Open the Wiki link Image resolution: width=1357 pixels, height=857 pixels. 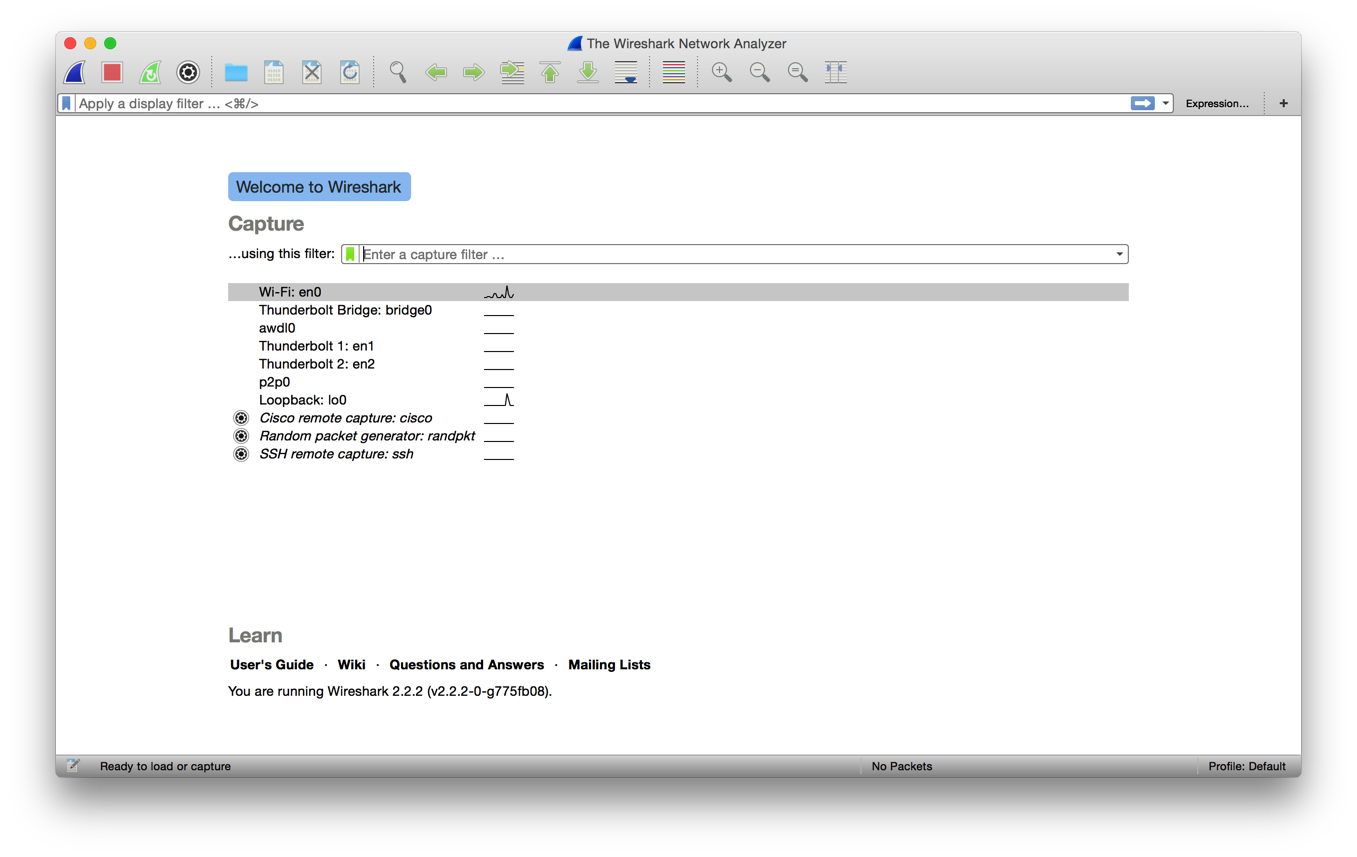click(352, 664)
